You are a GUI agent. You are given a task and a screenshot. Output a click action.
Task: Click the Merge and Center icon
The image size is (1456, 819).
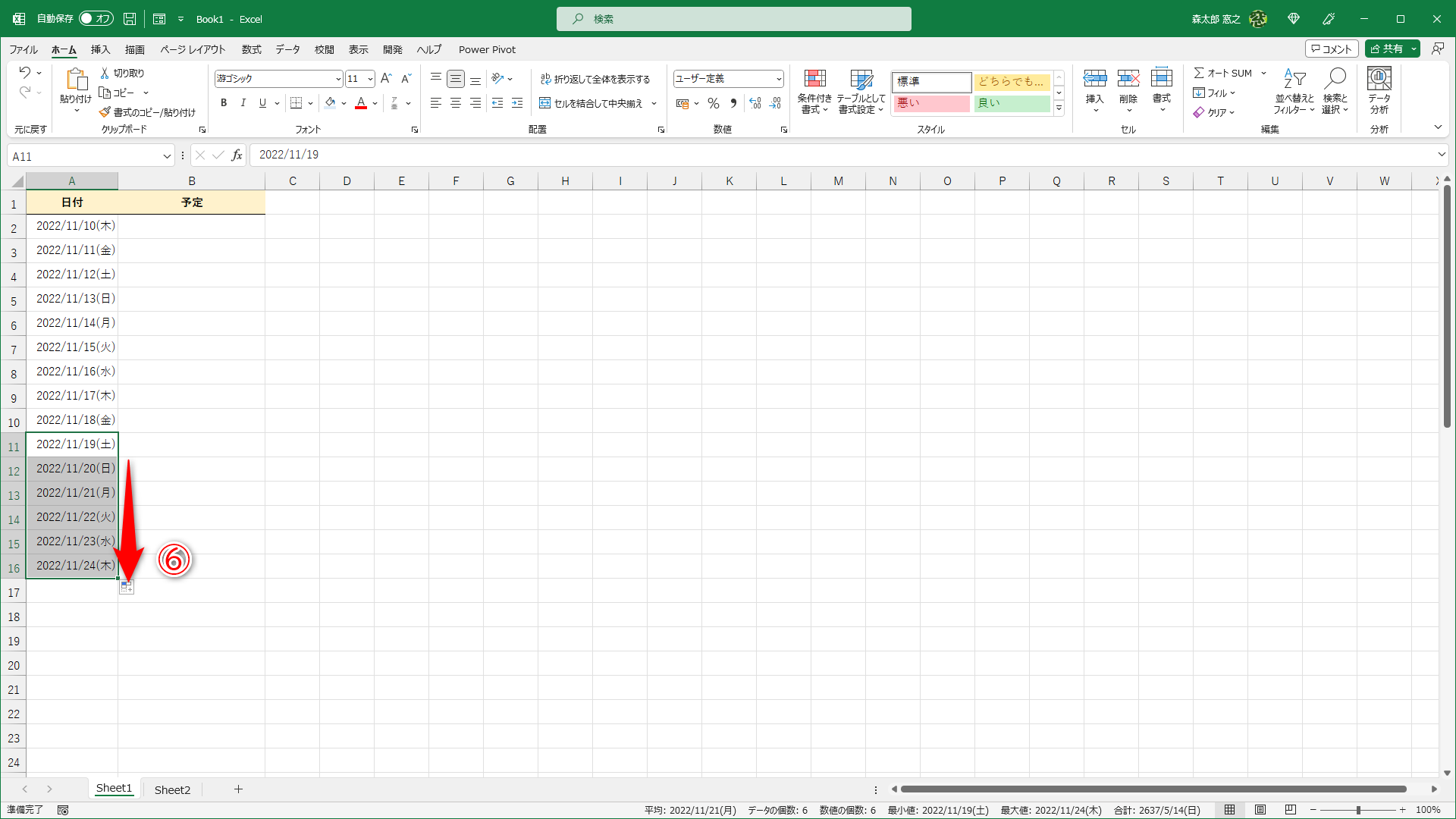[544, 103]
